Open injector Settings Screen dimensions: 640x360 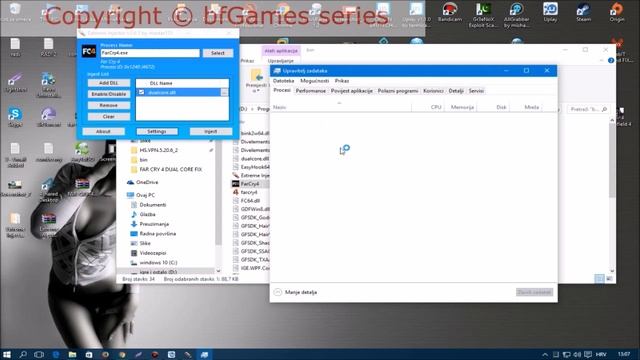(x=157, y=131)
